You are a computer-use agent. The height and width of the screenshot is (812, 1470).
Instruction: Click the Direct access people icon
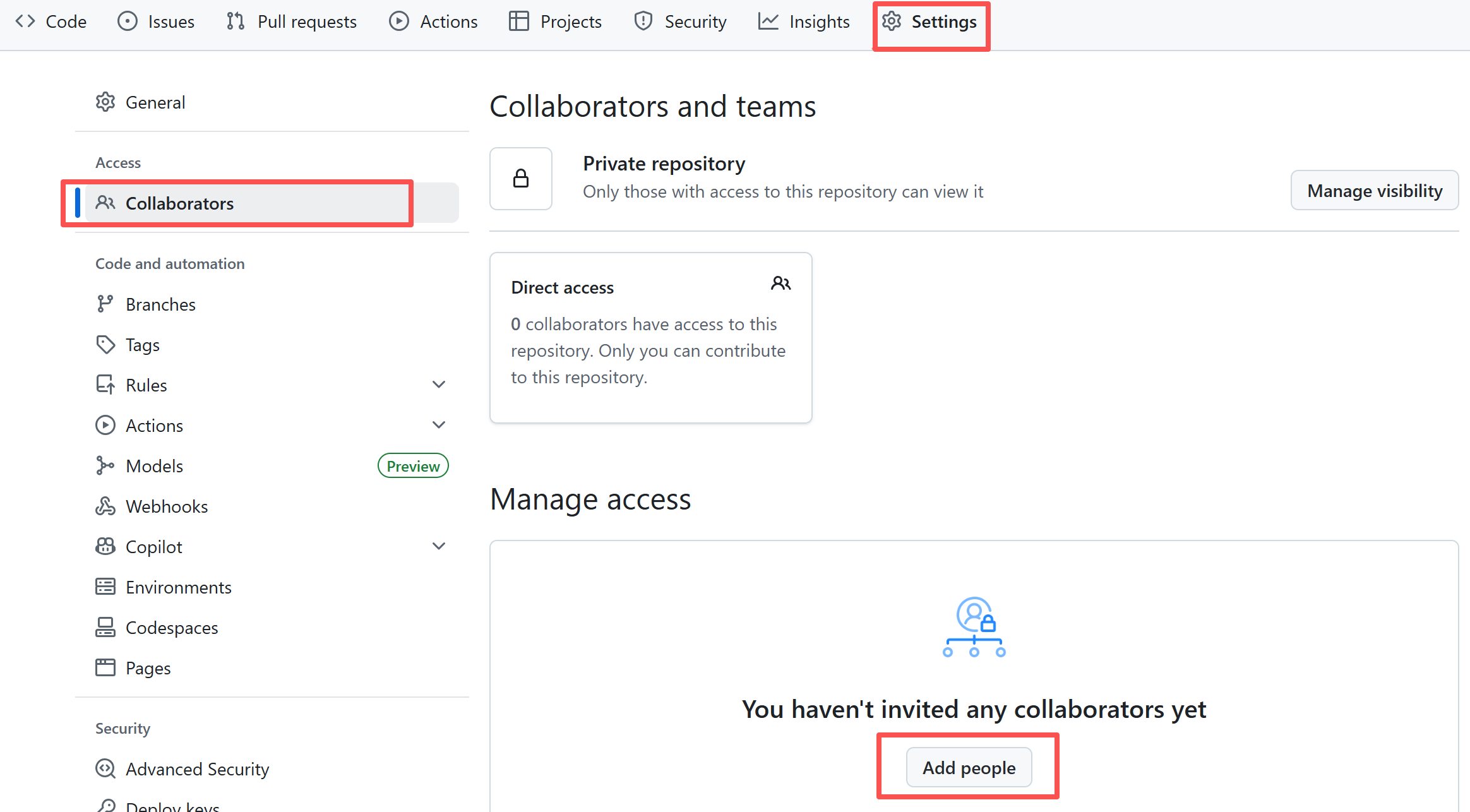point(780,284)
